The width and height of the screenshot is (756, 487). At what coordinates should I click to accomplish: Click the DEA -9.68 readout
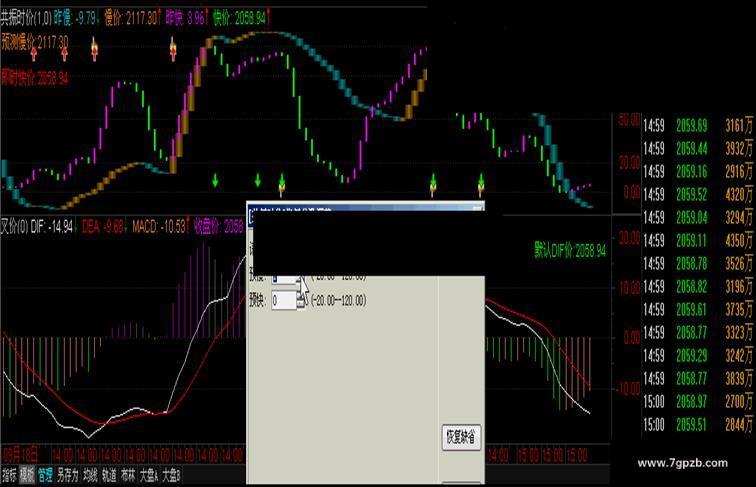(x=104, y=226)
